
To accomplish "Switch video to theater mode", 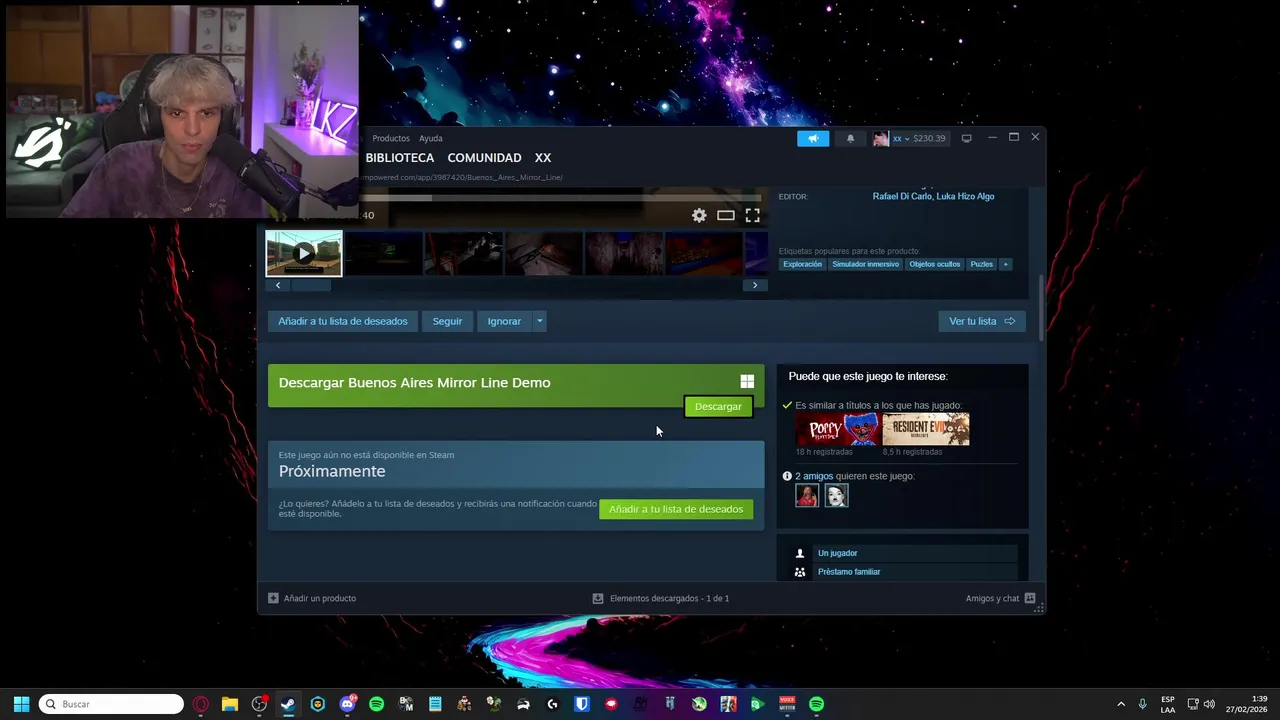I will 726,215.
